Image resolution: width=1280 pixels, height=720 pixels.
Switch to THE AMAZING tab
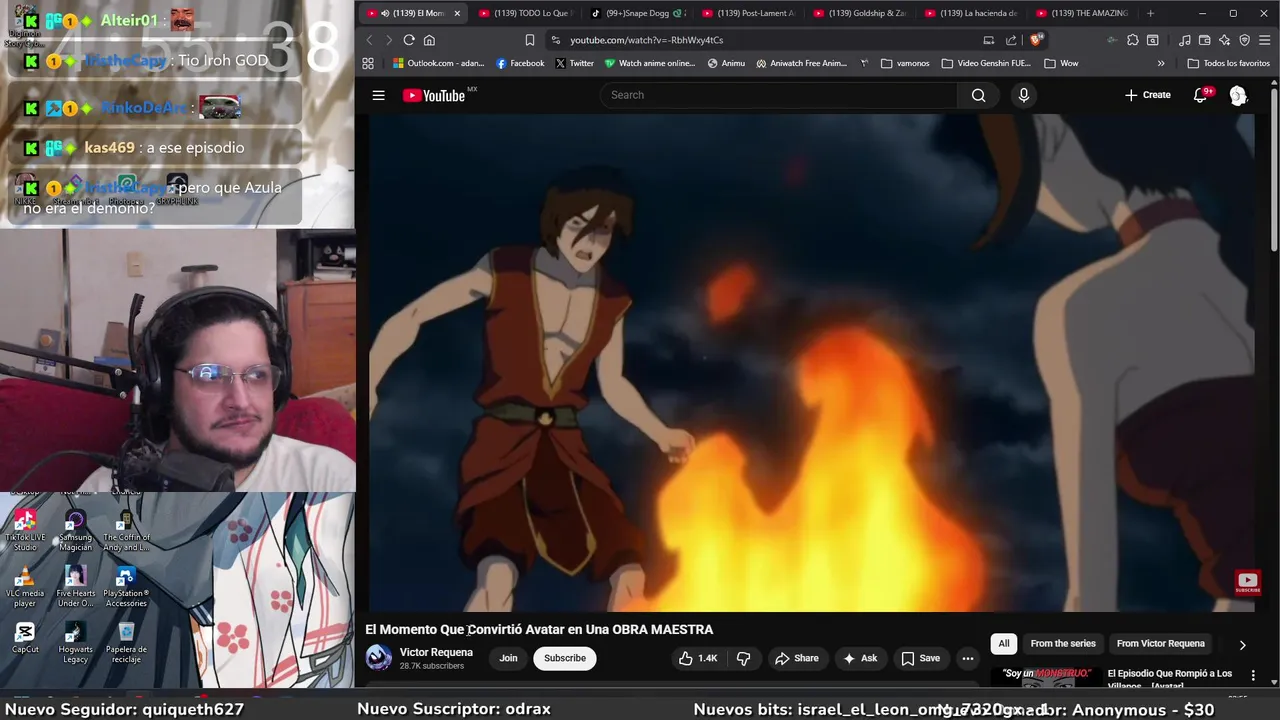click(x=1084, y=13)
